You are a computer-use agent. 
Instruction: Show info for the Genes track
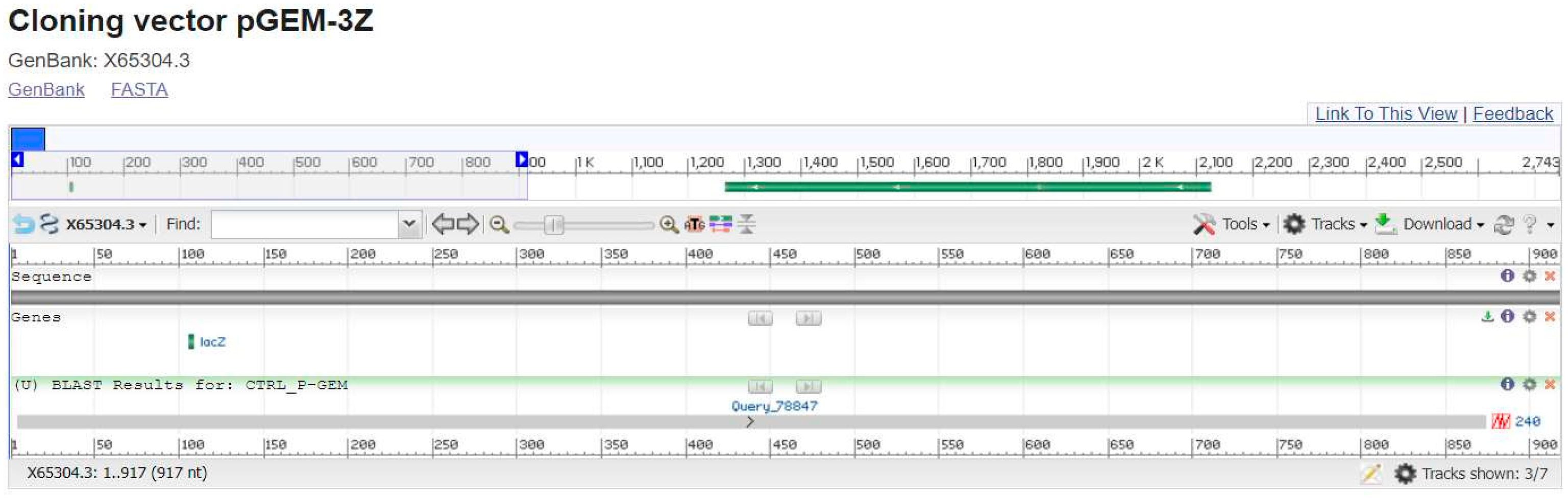pyautogui.click(x=1507, y=316)
